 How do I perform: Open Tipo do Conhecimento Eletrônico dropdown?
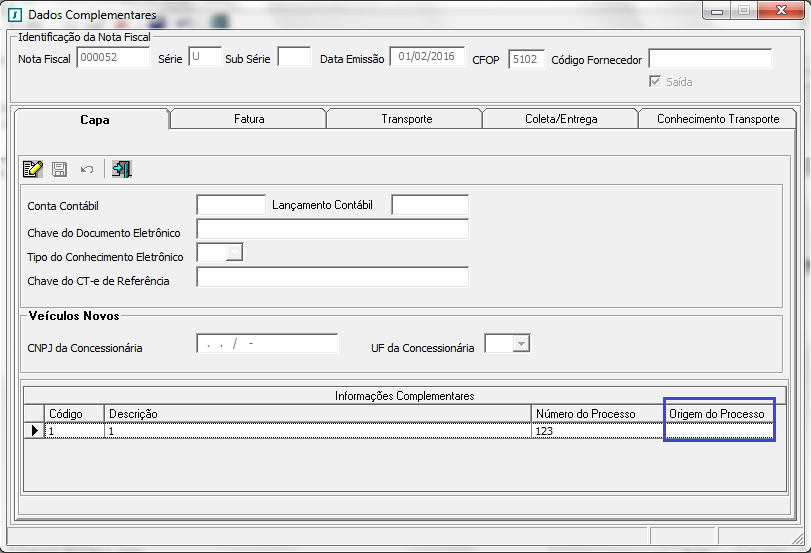coord(234,253)
